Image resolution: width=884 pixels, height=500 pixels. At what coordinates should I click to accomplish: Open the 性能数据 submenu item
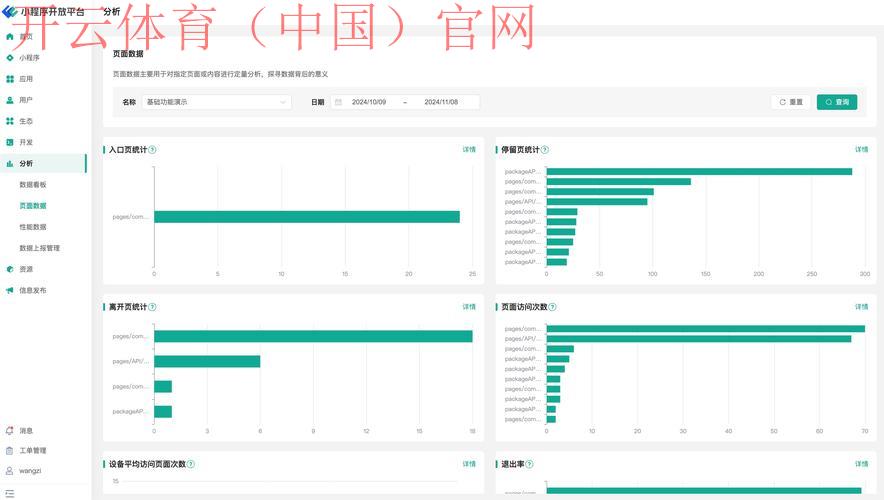33,227
